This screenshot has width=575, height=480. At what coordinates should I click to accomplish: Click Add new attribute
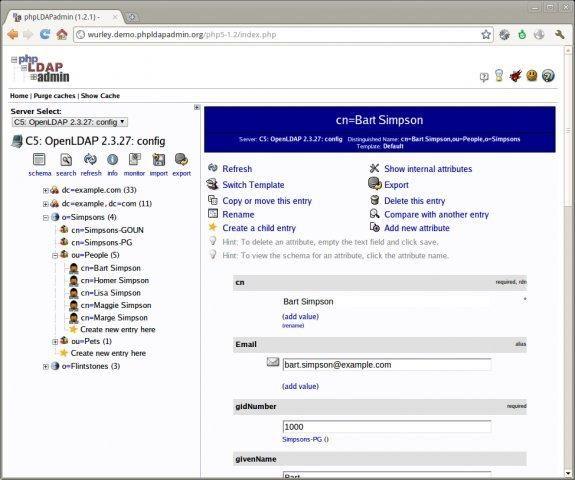click(x=417, y=228)
